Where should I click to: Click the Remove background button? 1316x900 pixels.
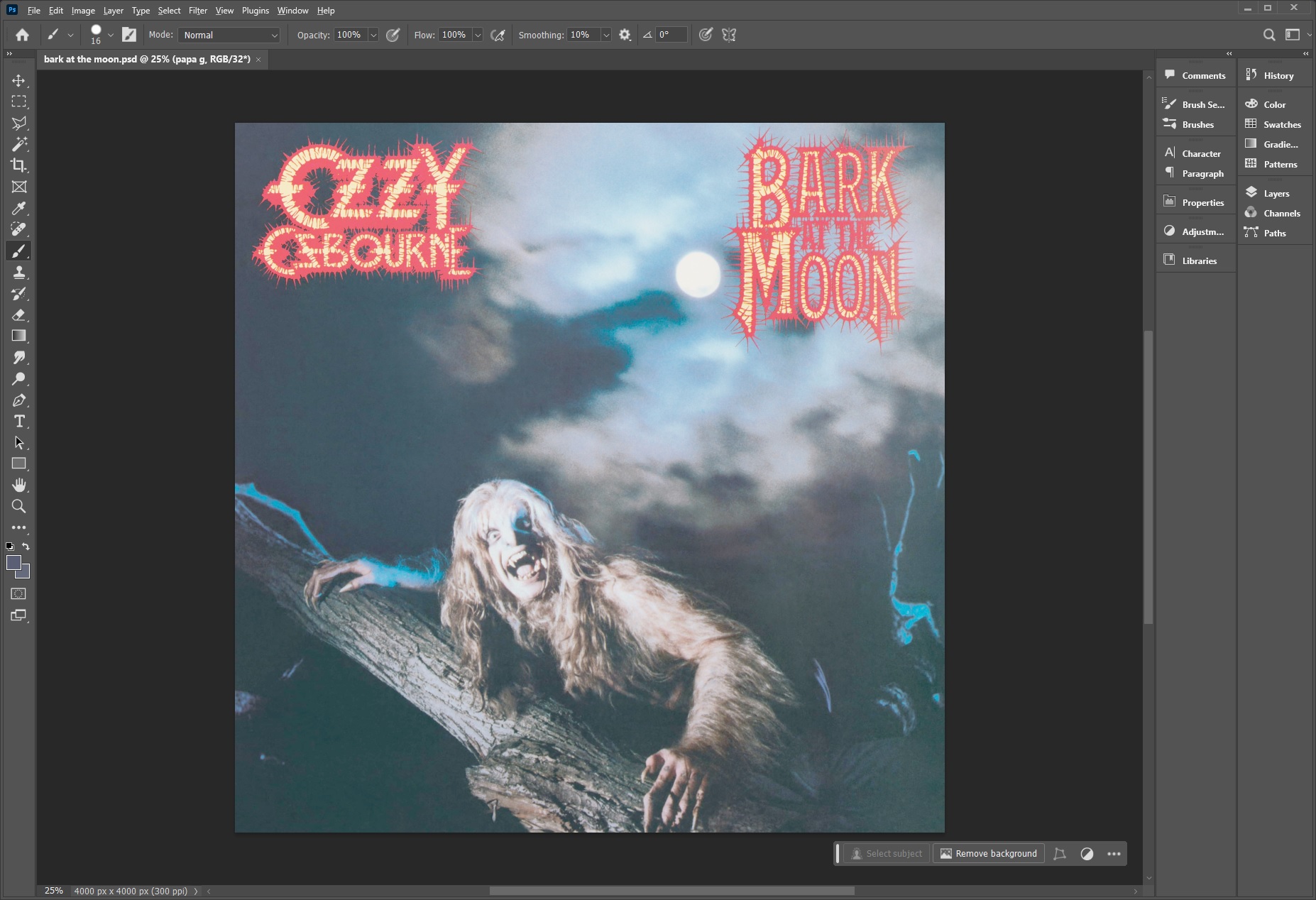989,853
